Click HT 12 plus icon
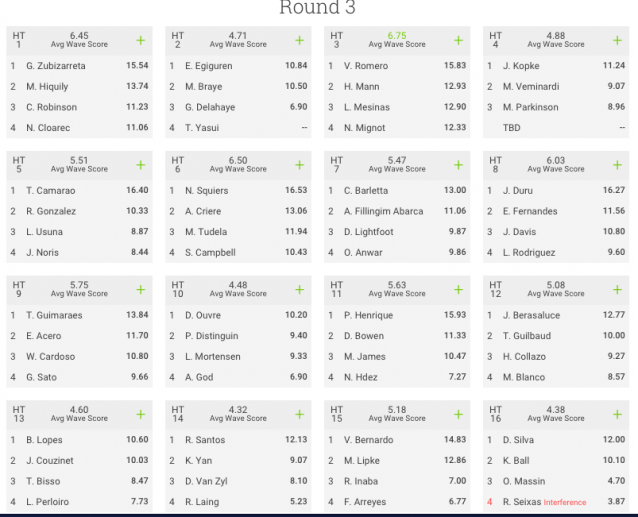 click(617, 290)
